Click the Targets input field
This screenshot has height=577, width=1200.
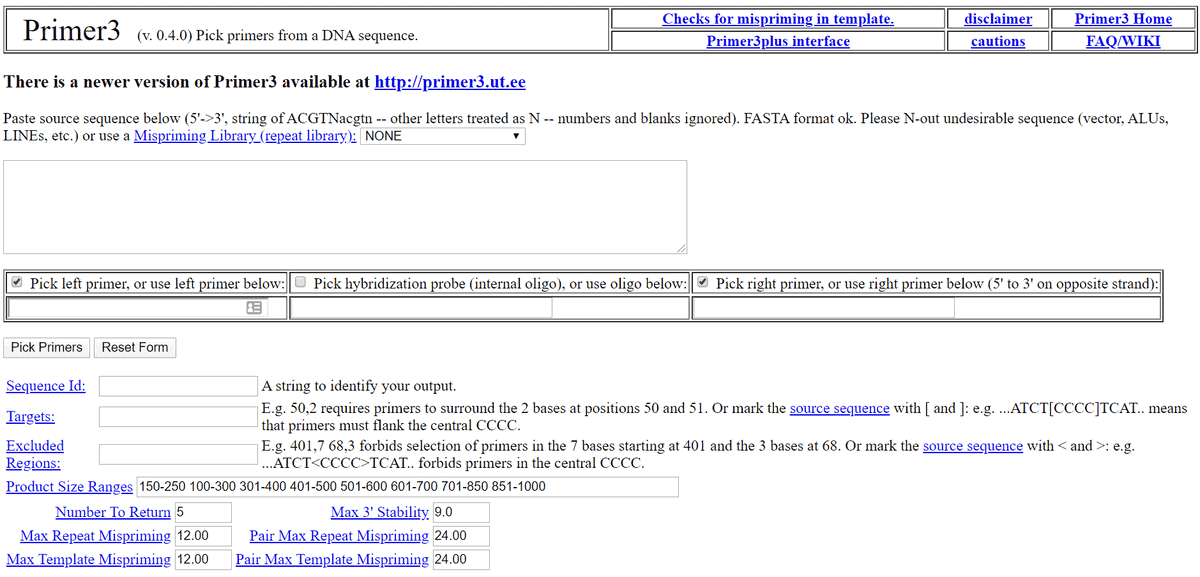pyautogui.click(x=178, y=416)
